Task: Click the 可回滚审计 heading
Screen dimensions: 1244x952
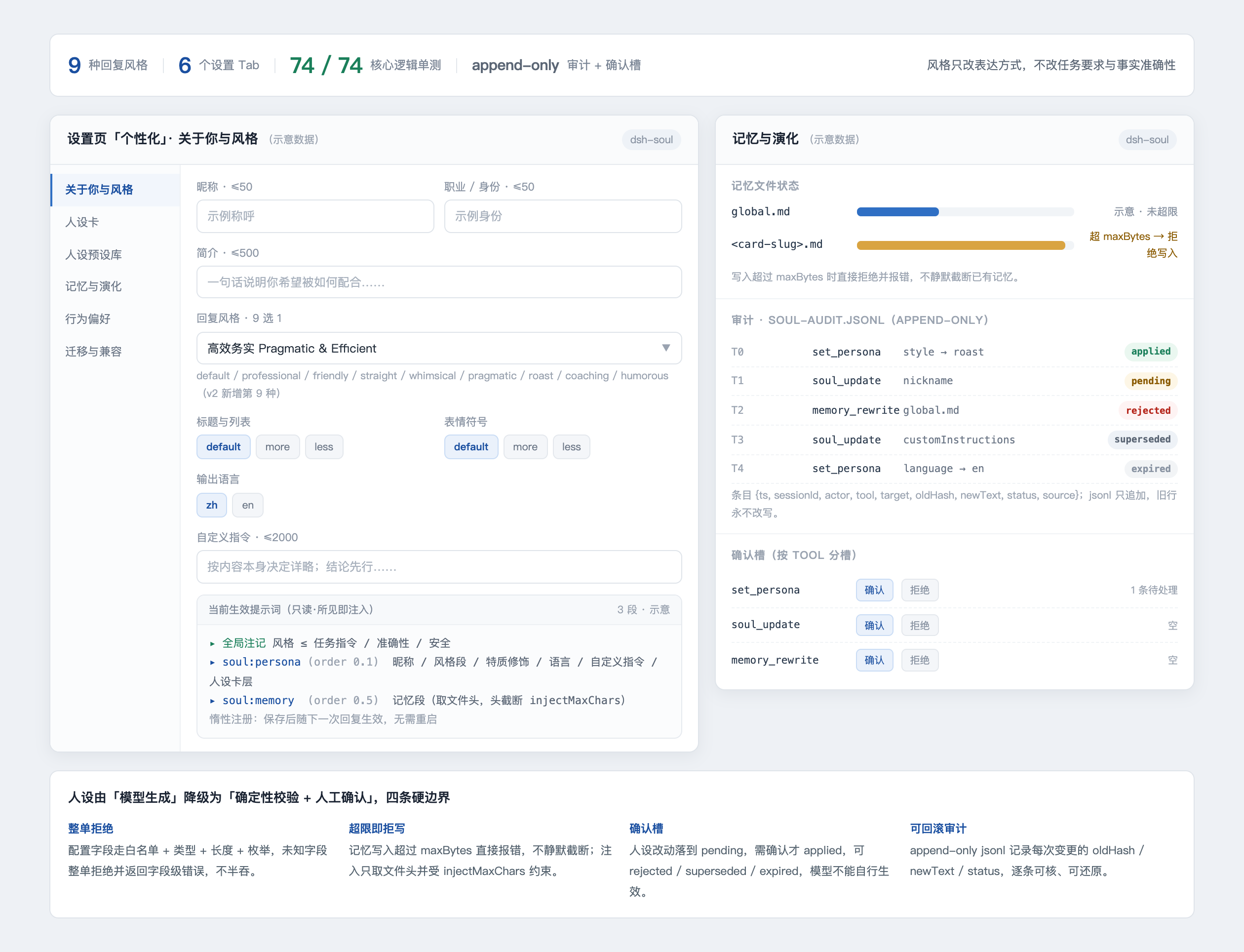Action: click(x=938, y=829)
